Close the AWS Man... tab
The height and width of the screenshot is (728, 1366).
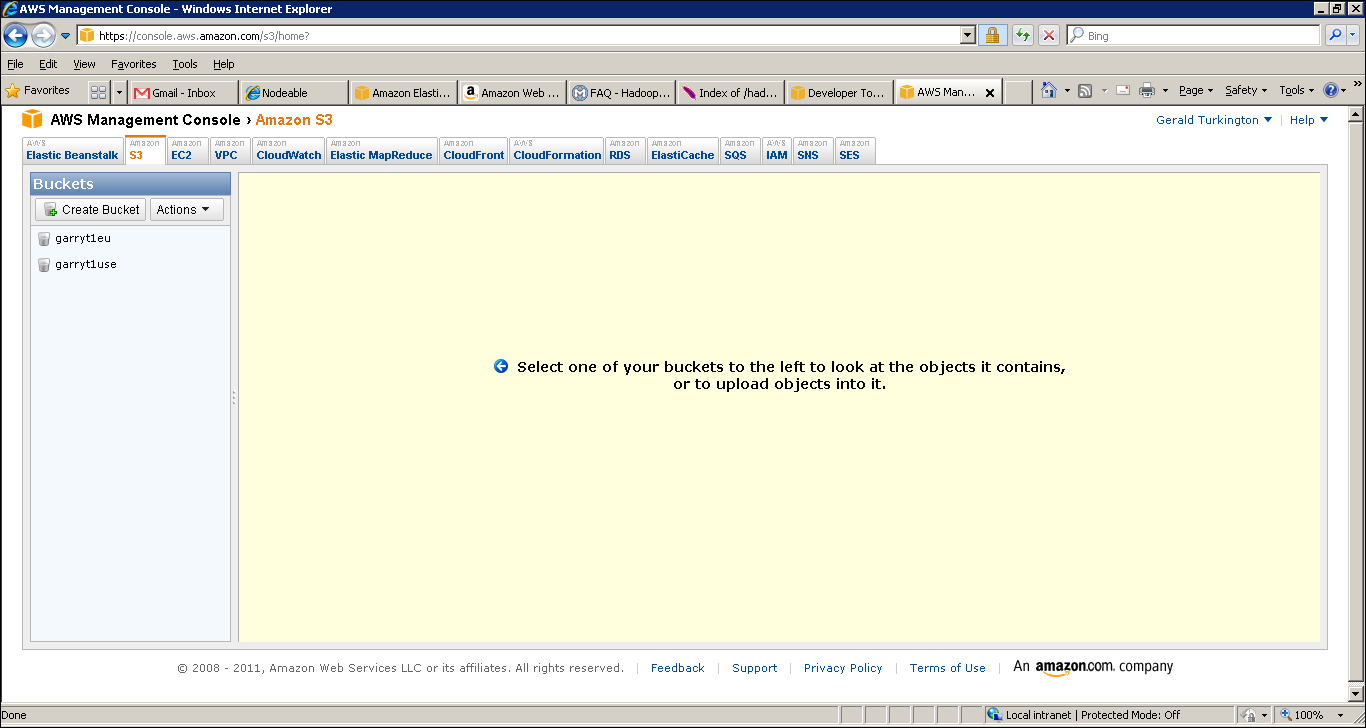pos(990,93)
